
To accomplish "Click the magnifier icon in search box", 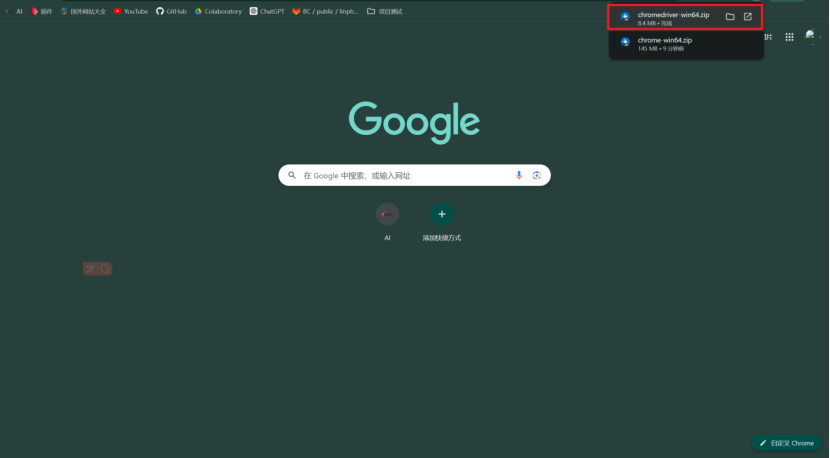I will click(292, 175).
